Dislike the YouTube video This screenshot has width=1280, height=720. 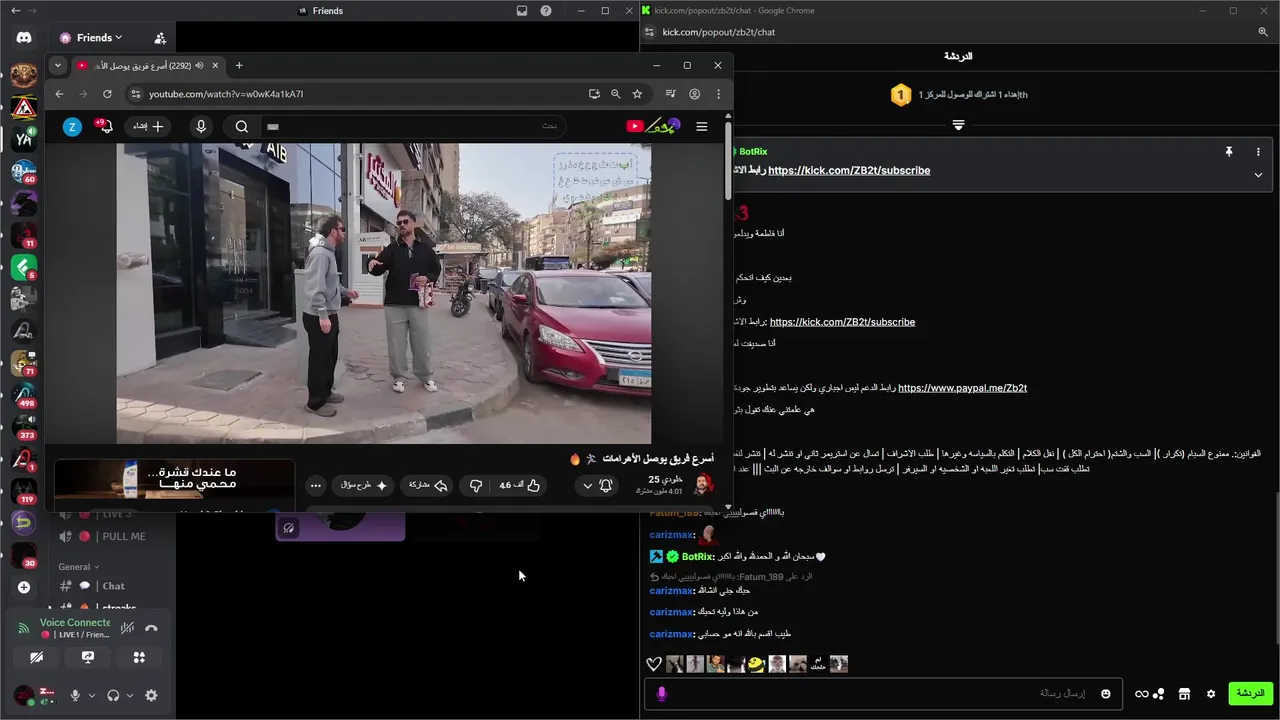point(476,485)
